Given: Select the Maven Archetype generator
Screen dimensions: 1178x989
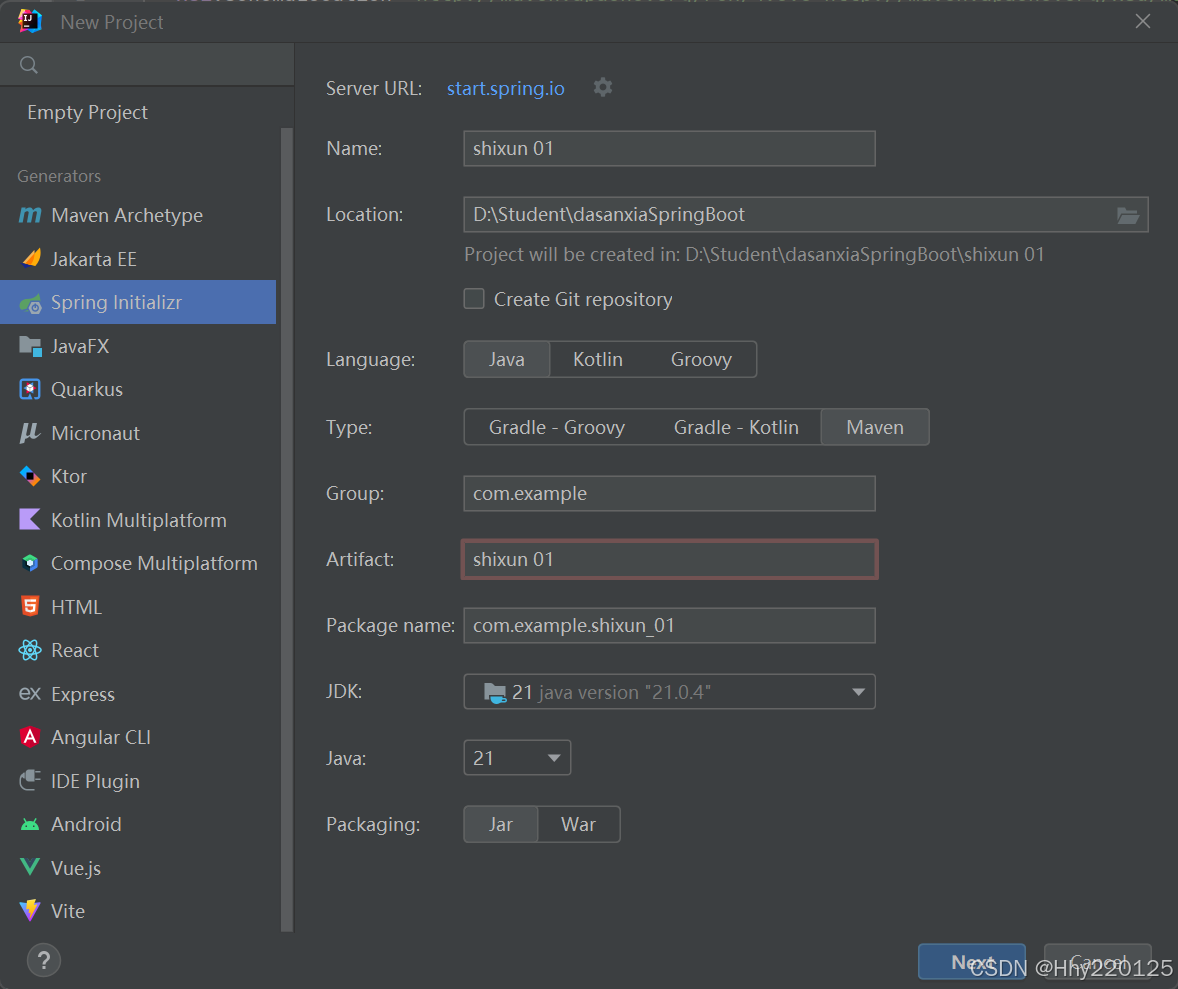Looking at the screenshot, I should [125, 215].
